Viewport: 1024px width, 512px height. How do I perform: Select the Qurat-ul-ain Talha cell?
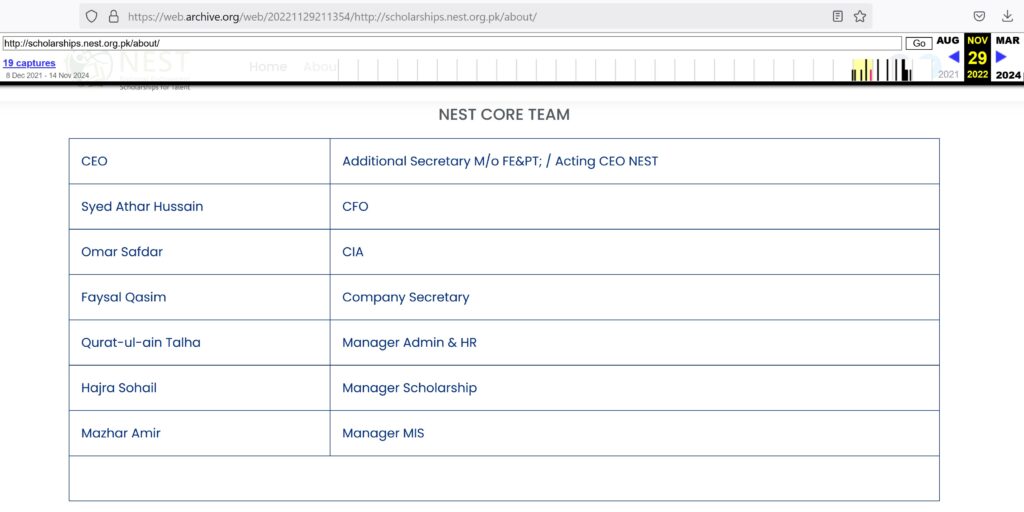199,342
